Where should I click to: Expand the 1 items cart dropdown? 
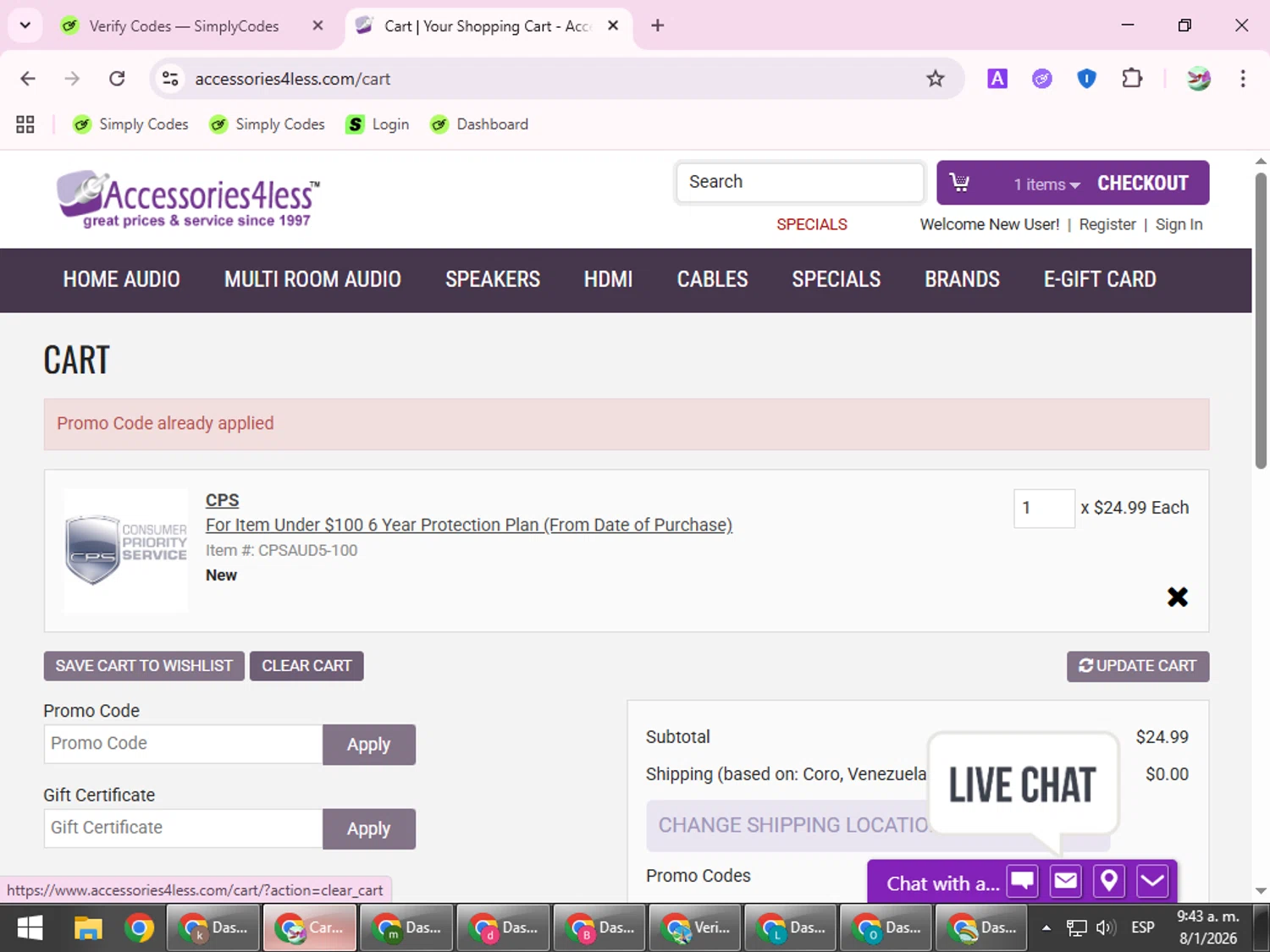click(1046, 184)
